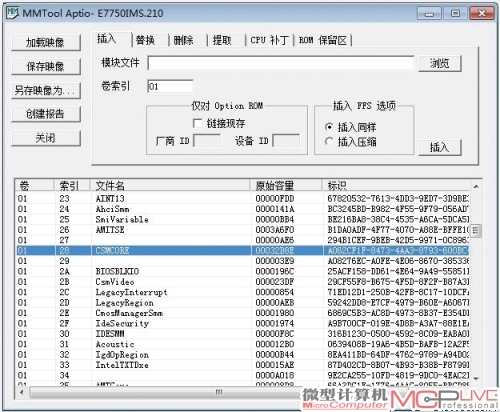Select the BIOSBLKIO module row
Screen dimensions: 500x412
point(242,271)
